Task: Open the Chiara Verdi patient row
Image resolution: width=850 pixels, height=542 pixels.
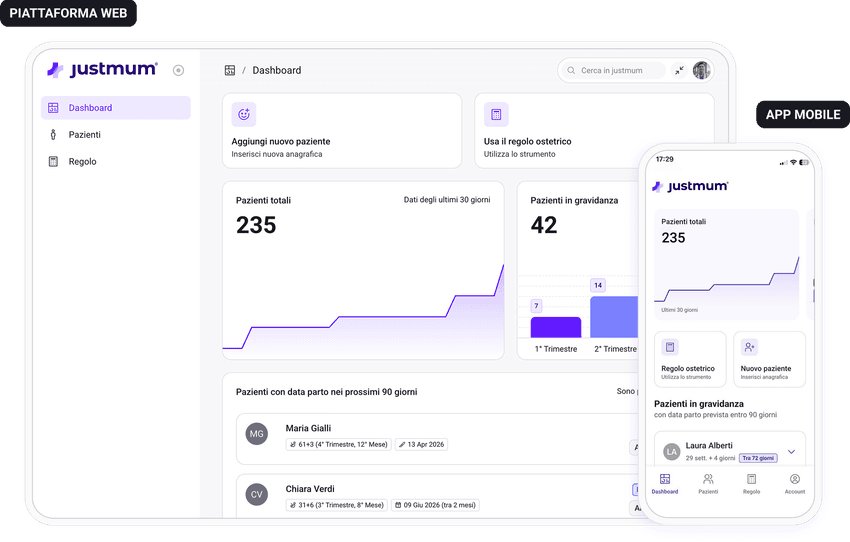Action: 437,496
